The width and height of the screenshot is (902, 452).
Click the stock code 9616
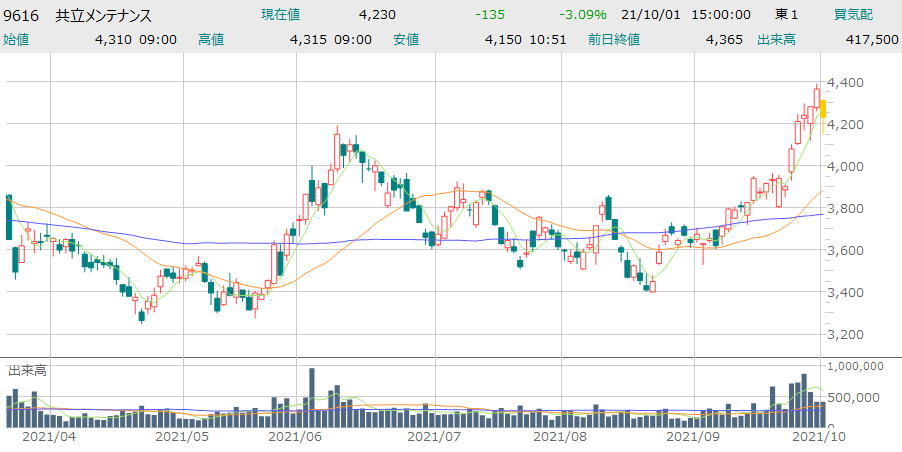(22, 14)
